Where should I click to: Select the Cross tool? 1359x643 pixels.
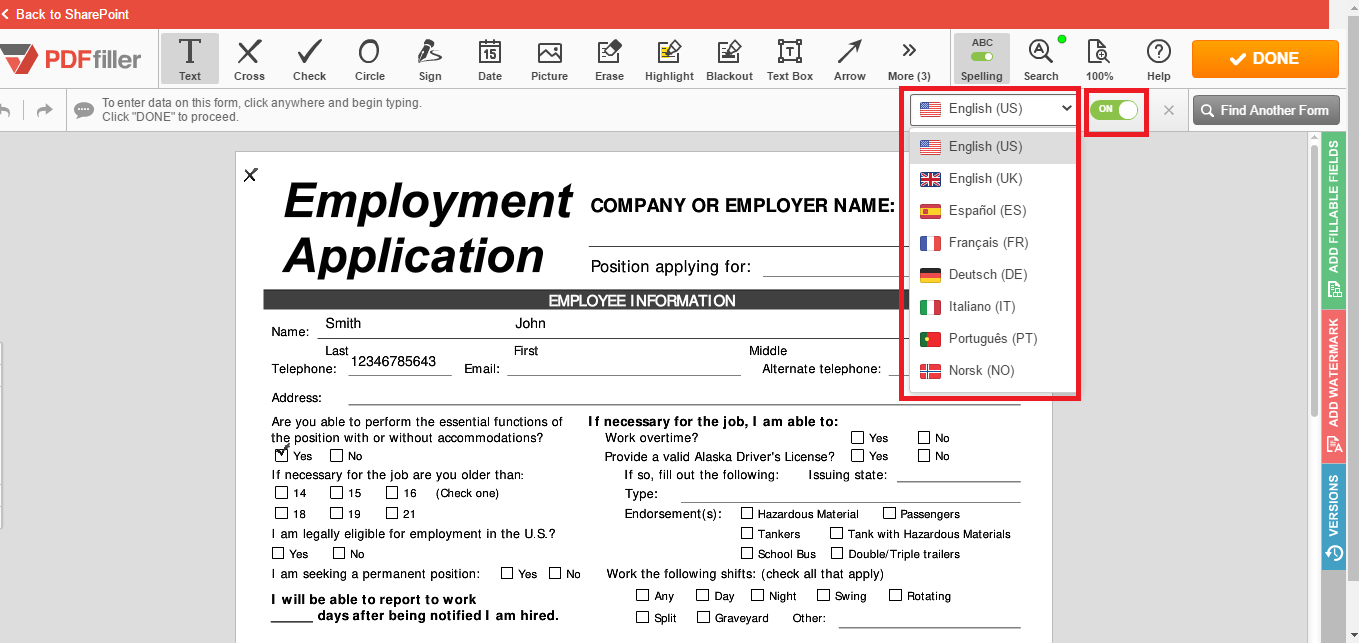[x=249, y=59]
